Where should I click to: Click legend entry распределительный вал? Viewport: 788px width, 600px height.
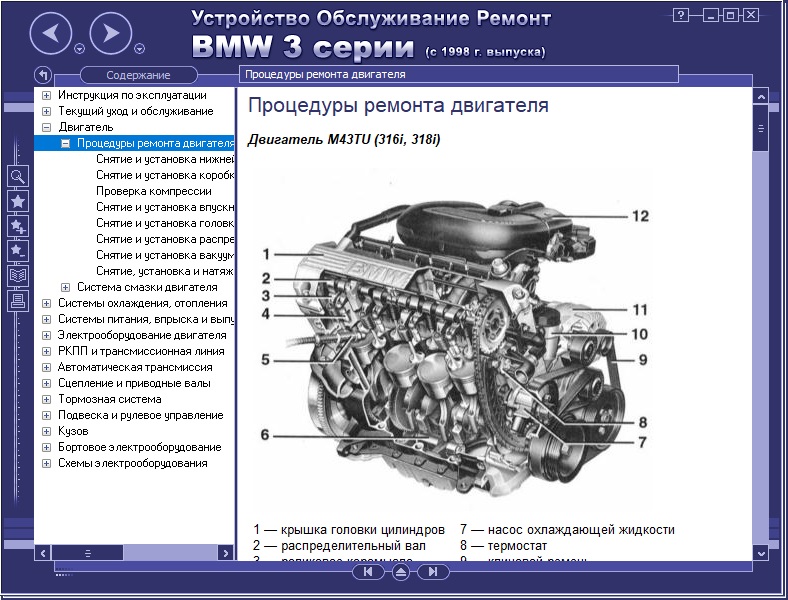point(353,546)
